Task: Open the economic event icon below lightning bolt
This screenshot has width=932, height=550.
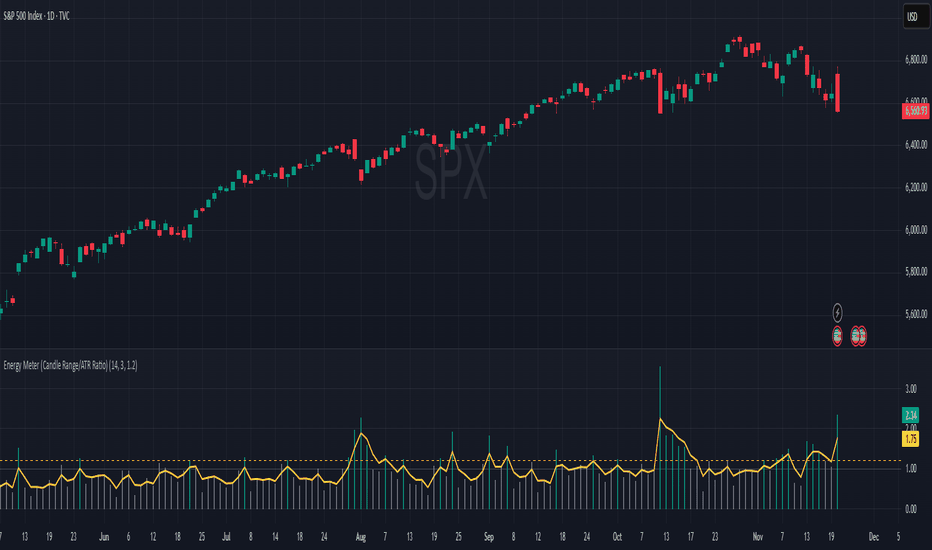Action: pyautogui.click(x=837, y=336)
